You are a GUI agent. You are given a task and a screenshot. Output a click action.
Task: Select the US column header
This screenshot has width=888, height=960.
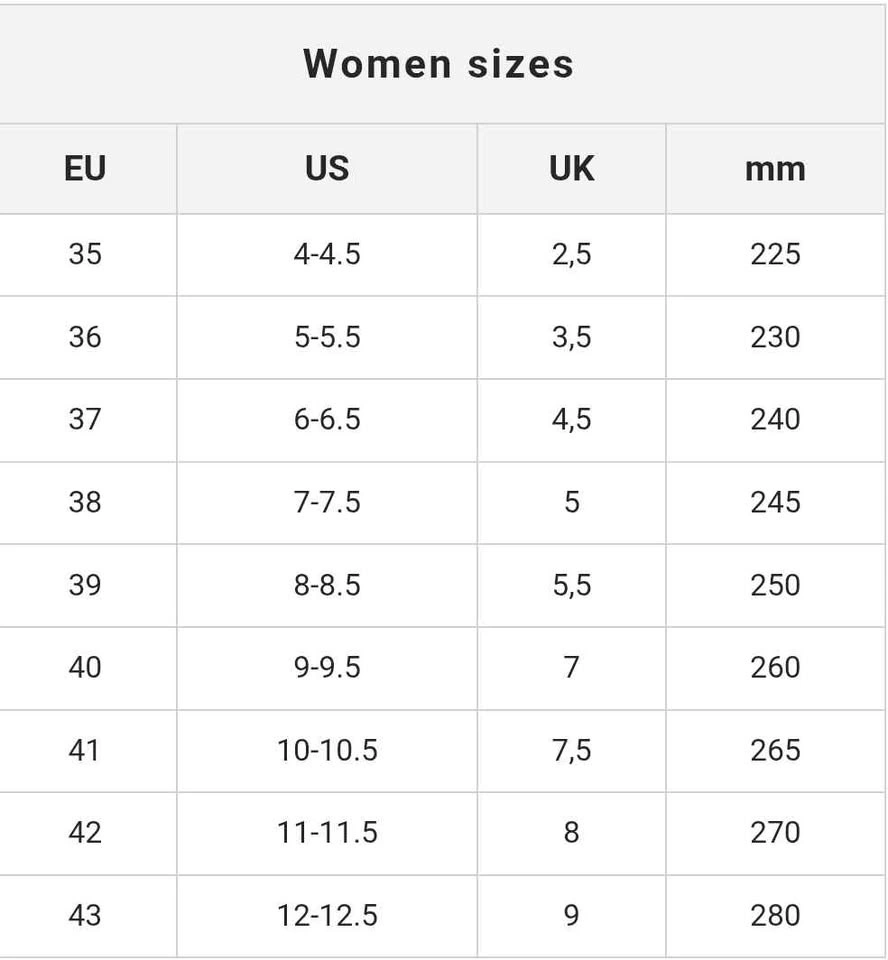[x=327, y=169]
